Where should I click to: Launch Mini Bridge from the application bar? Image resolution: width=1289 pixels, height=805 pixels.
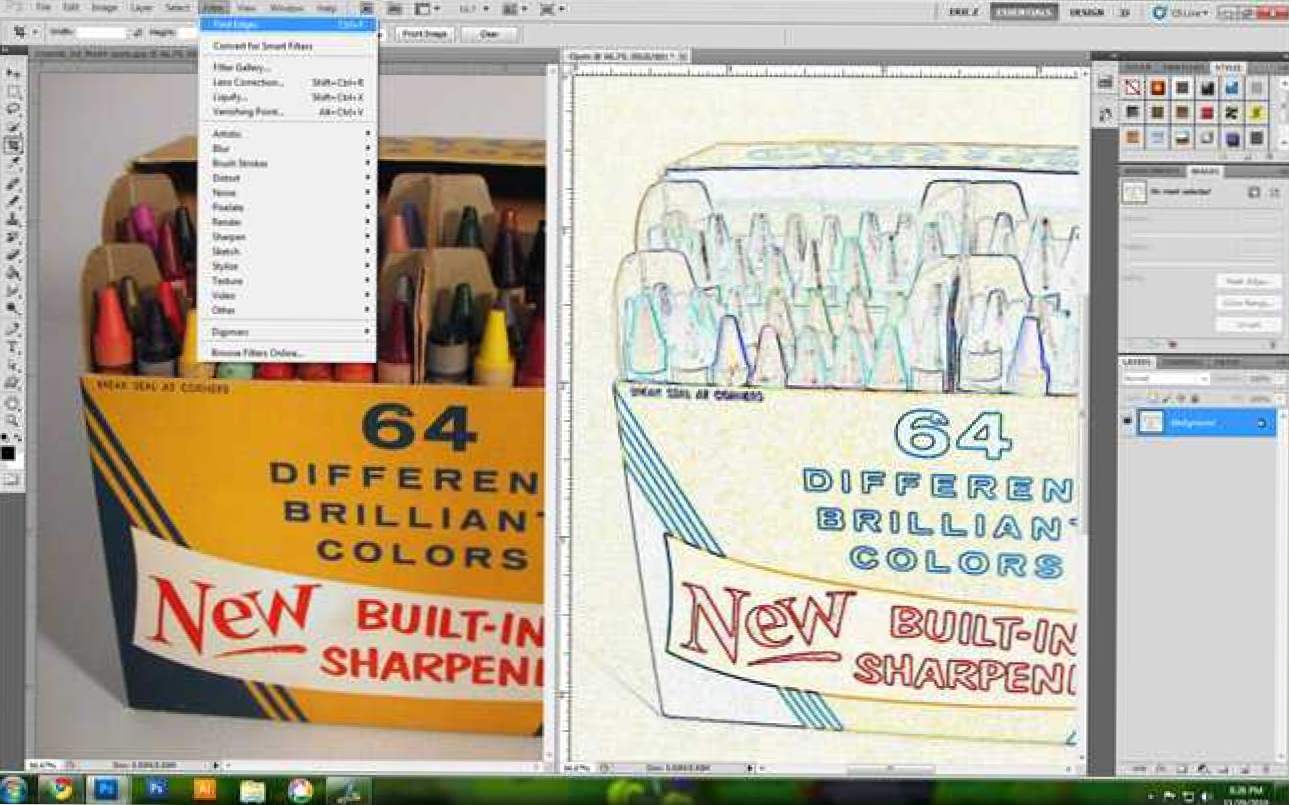[394, 8]
